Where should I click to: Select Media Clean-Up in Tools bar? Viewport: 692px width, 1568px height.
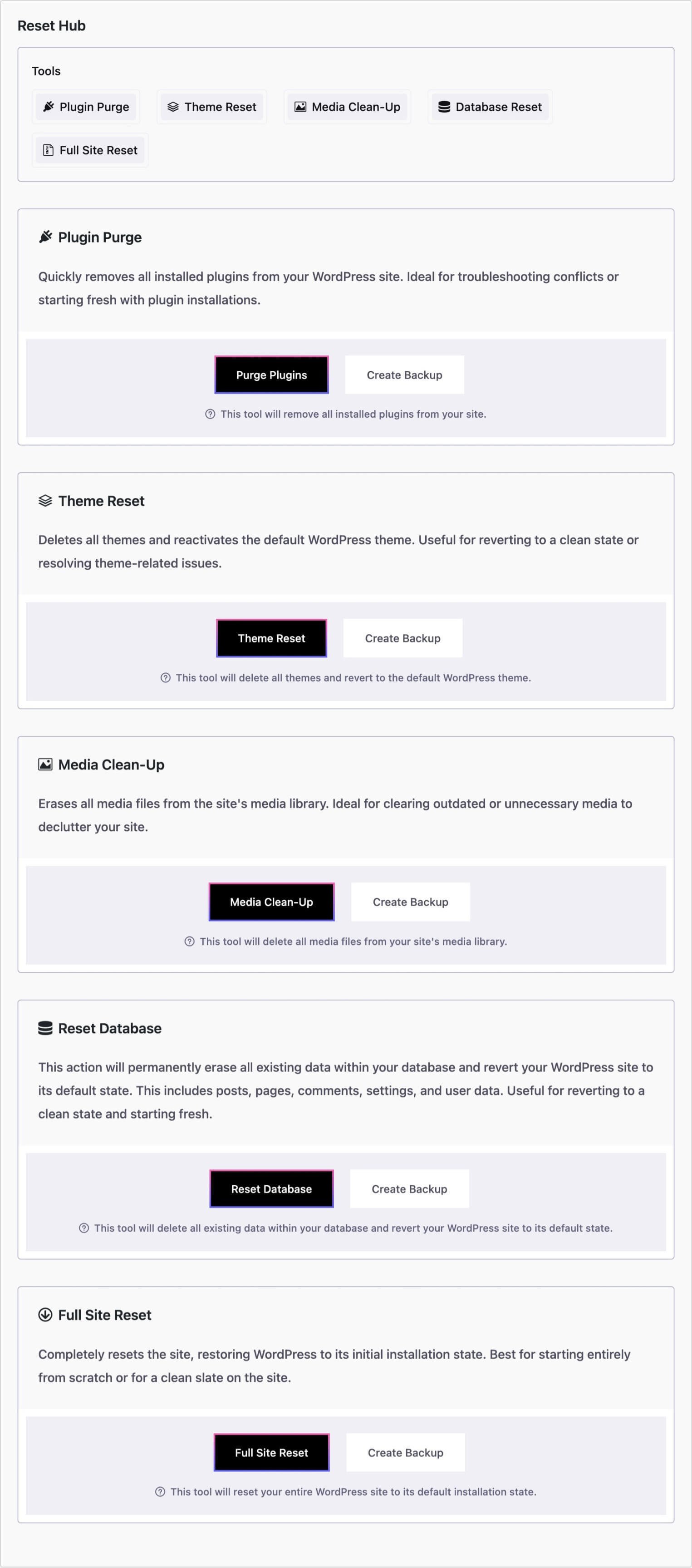click(348, 107)
